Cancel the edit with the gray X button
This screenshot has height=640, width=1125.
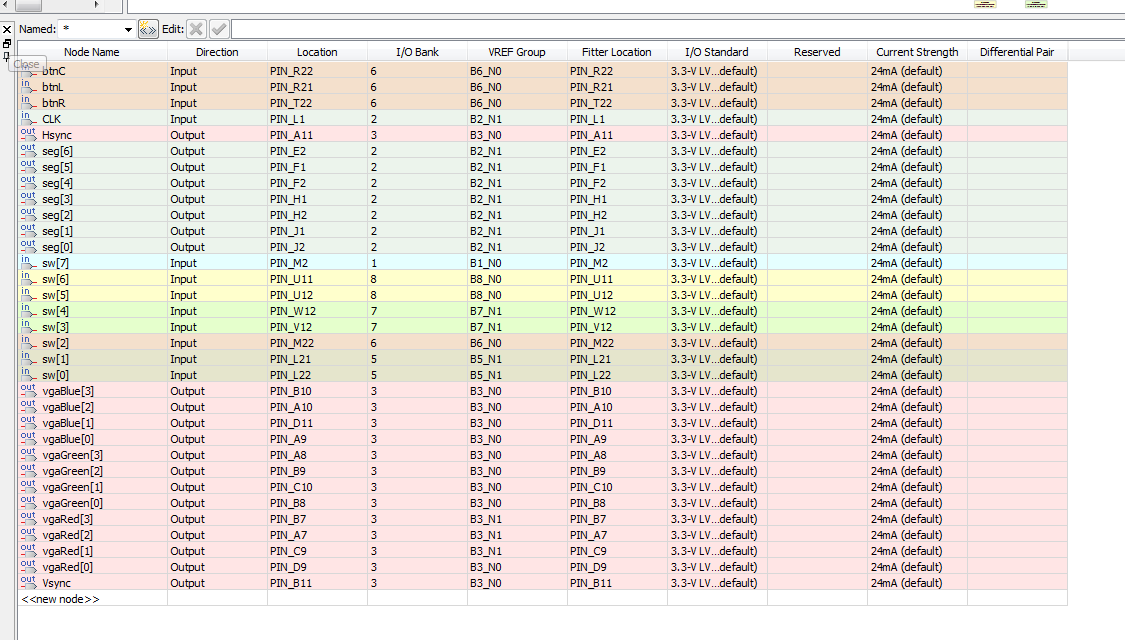(196, 29)
